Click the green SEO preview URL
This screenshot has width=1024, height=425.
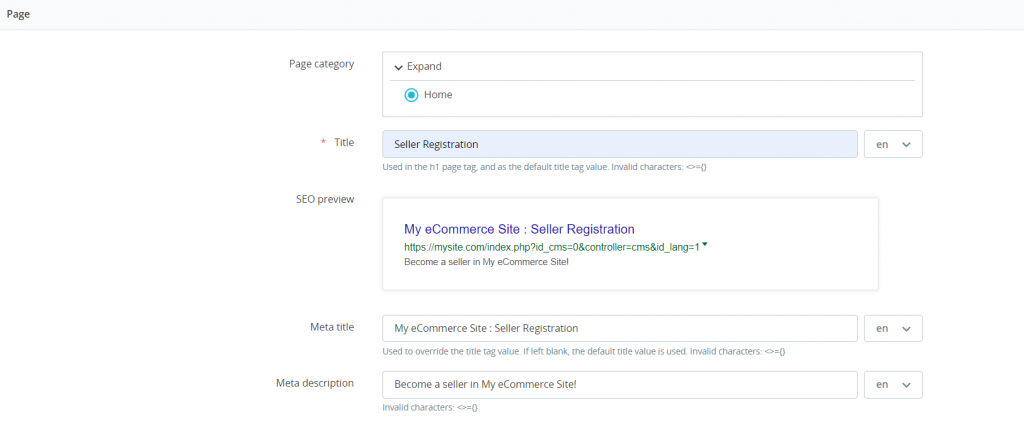(x=551, y=246)
